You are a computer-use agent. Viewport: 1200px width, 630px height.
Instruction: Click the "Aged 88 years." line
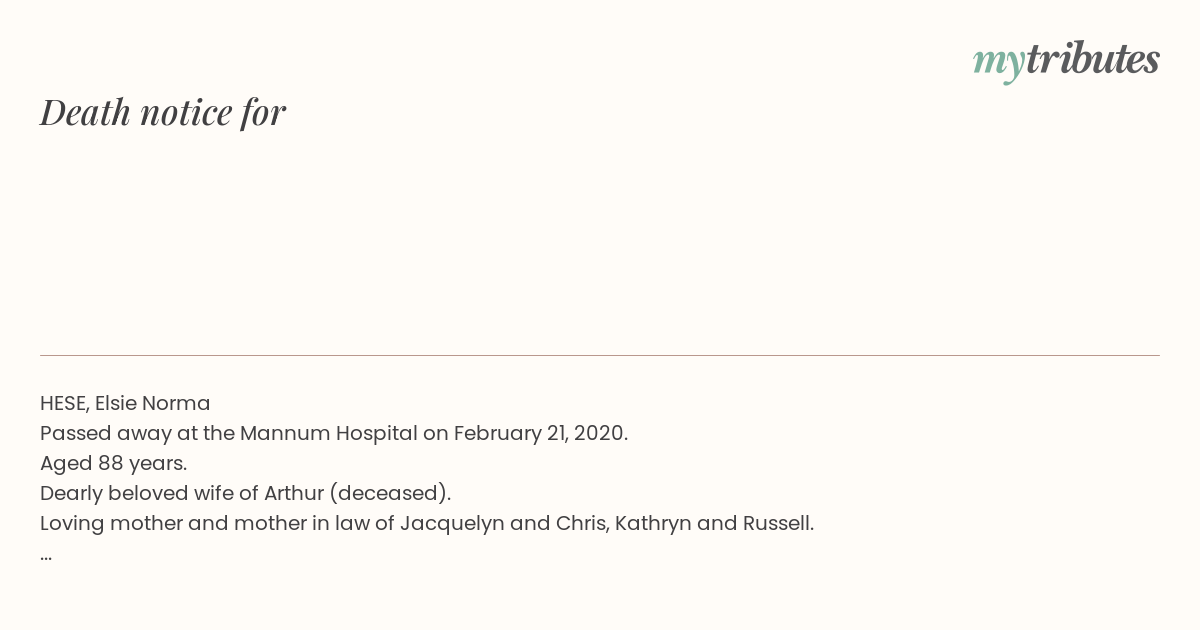[x=113, y=463]
